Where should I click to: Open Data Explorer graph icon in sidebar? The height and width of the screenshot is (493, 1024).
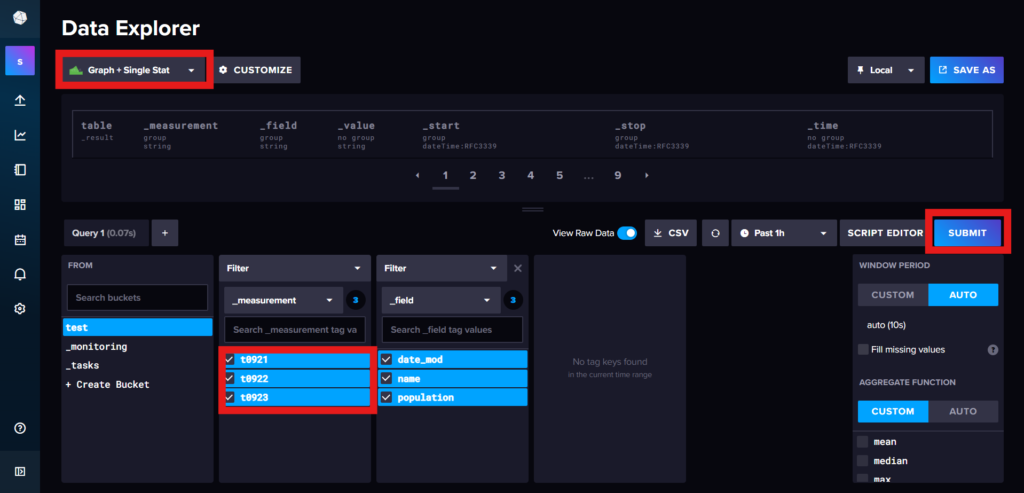[20, 136]
